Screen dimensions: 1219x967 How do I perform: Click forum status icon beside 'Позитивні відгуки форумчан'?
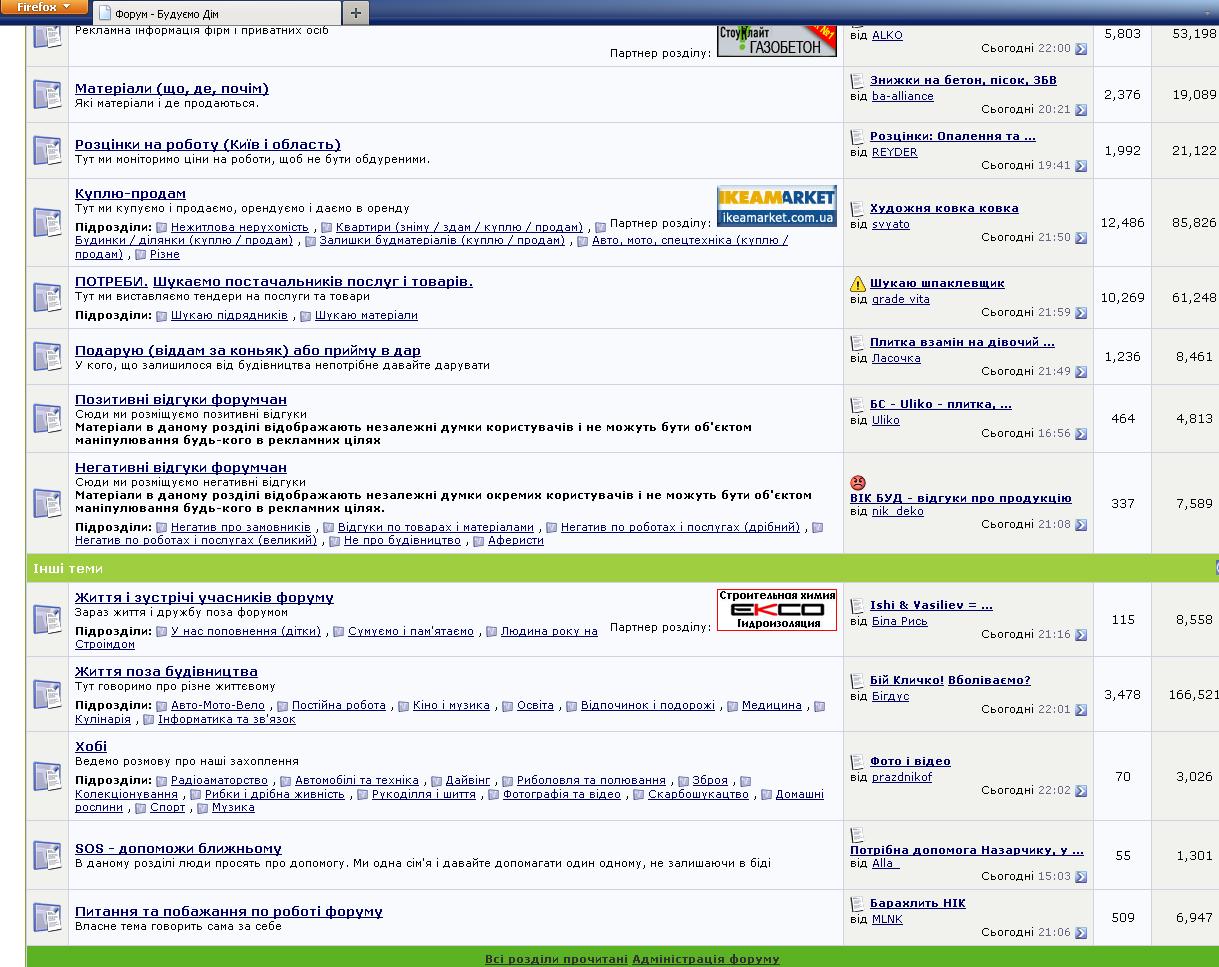(x=48, y=419)
